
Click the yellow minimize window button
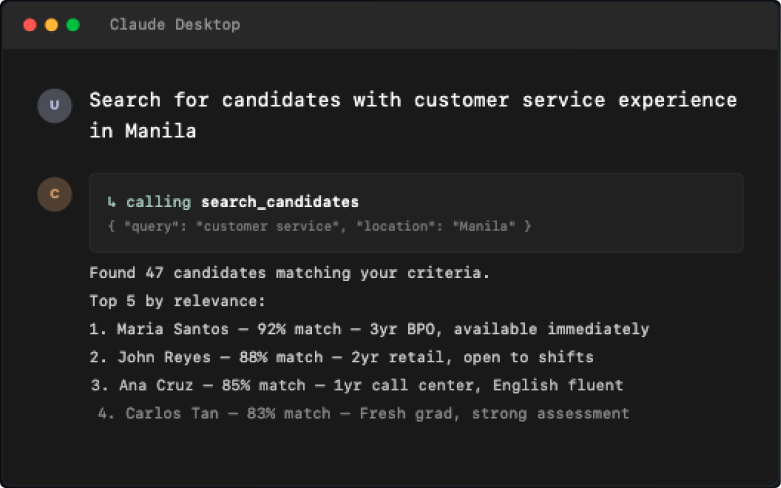point(51,24)
